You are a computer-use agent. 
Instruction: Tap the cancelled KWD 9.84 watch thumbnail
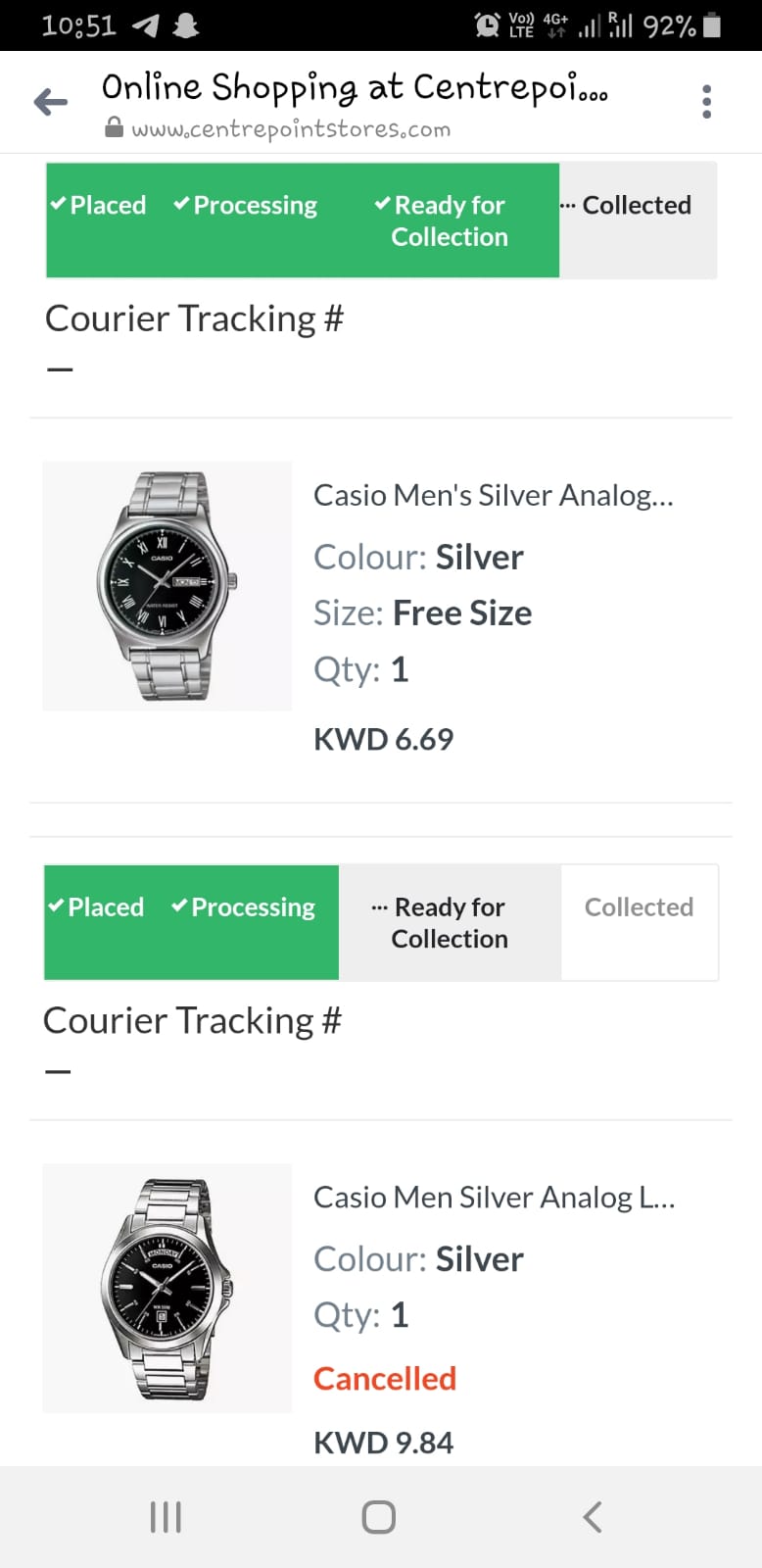[x=167, y=1288]
